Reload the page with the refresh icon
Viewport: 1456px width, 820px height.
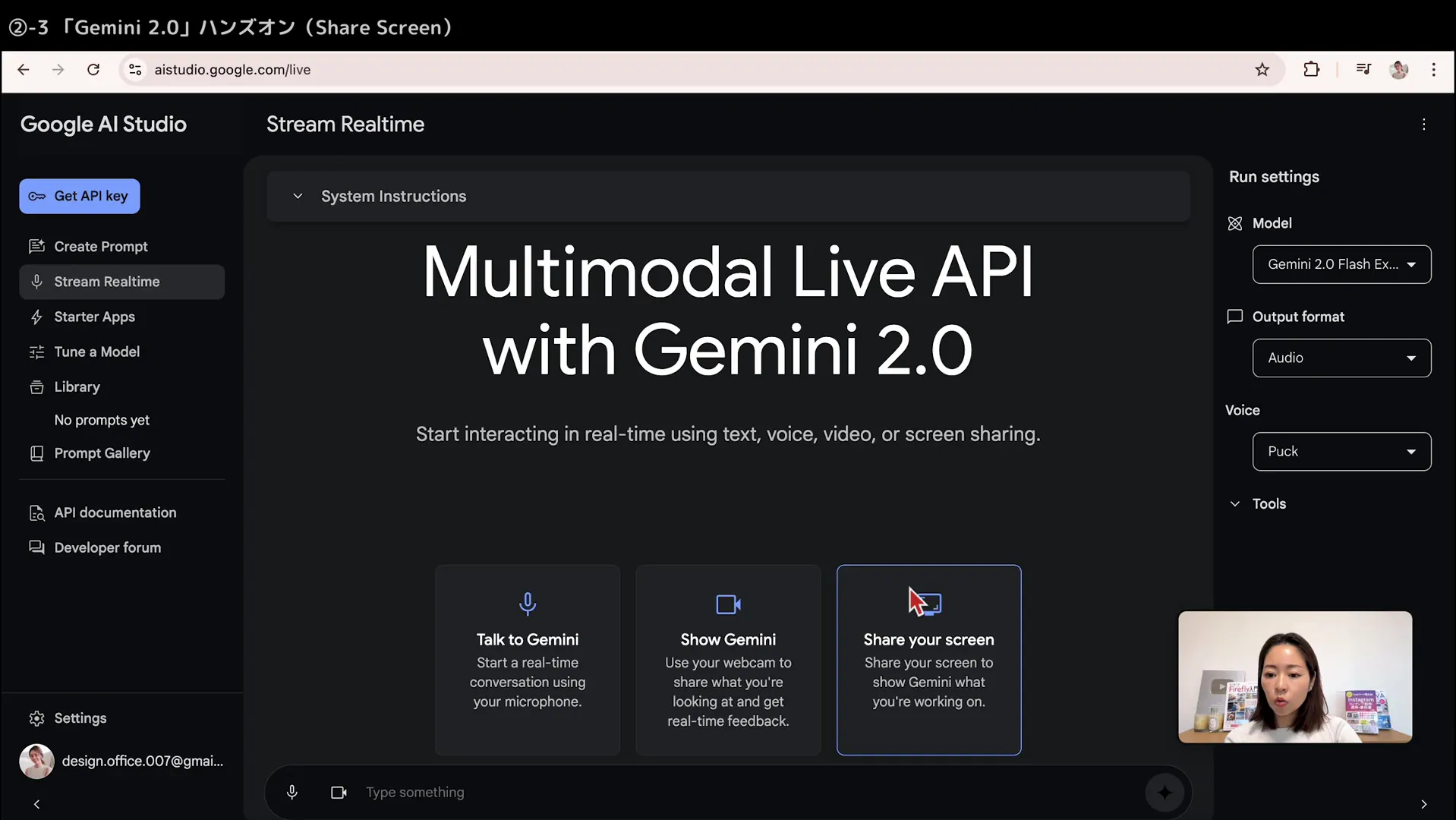[x=93, y=70]
